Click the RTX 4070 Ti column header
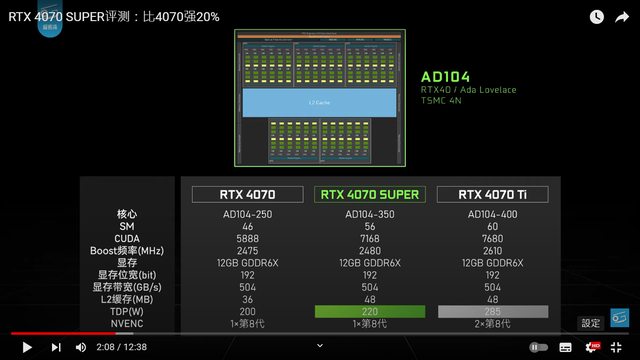This screenshot has width=640, height=360. 492,194
